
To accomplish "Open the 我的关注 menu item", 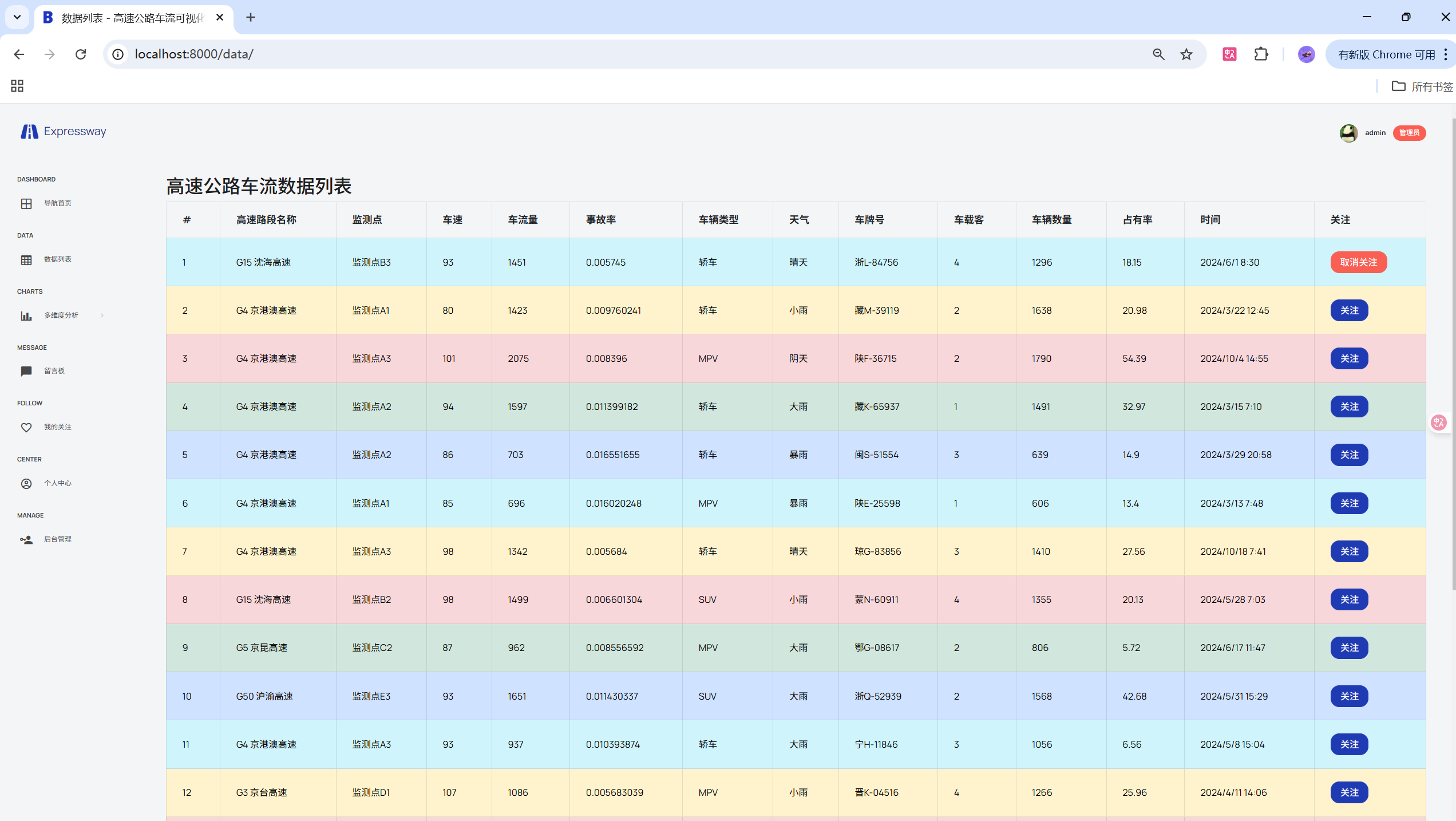I will point(58,427).
